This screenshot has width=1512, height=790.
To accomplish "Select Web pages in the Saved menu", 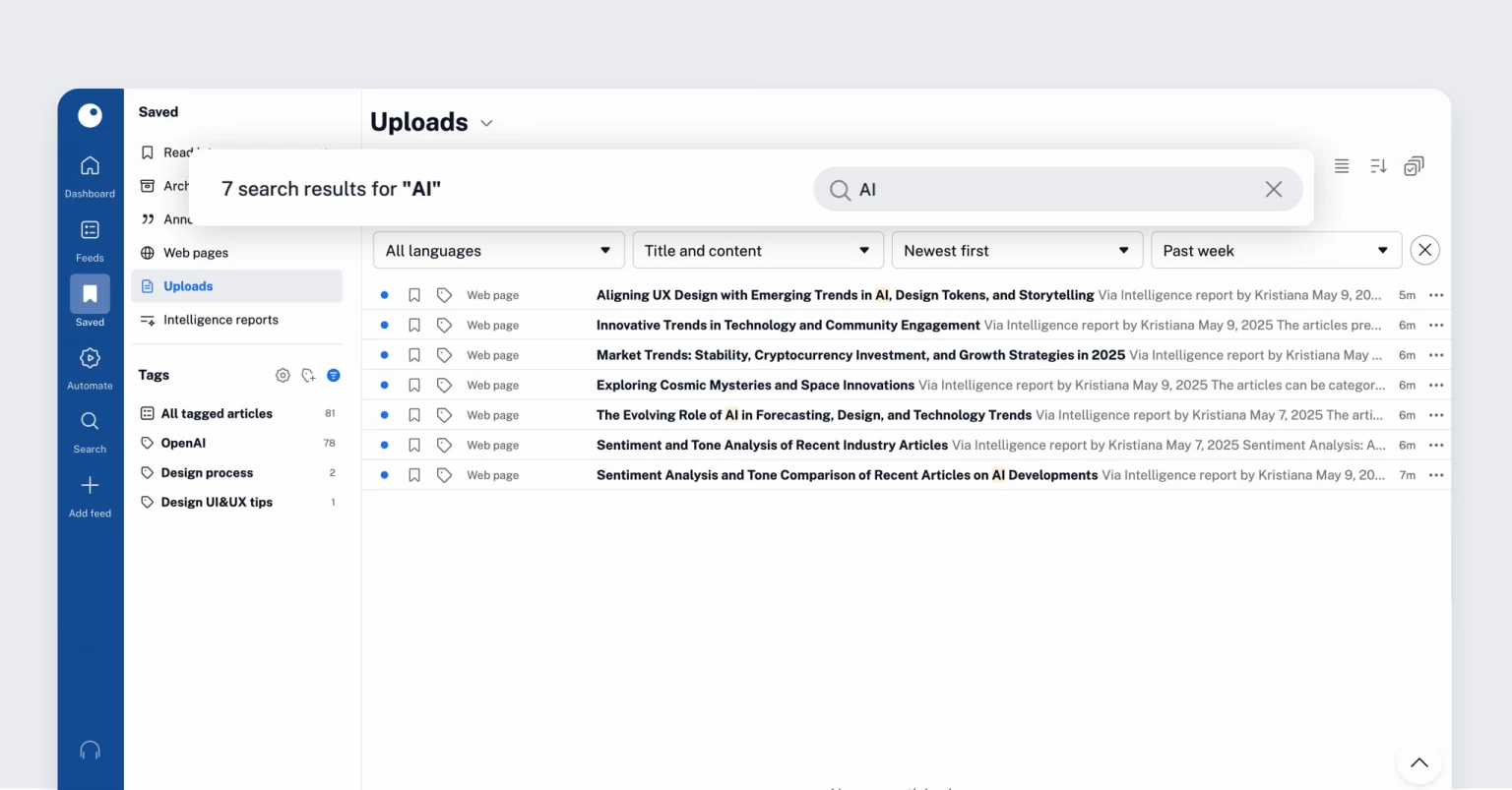I will point(195,252).
